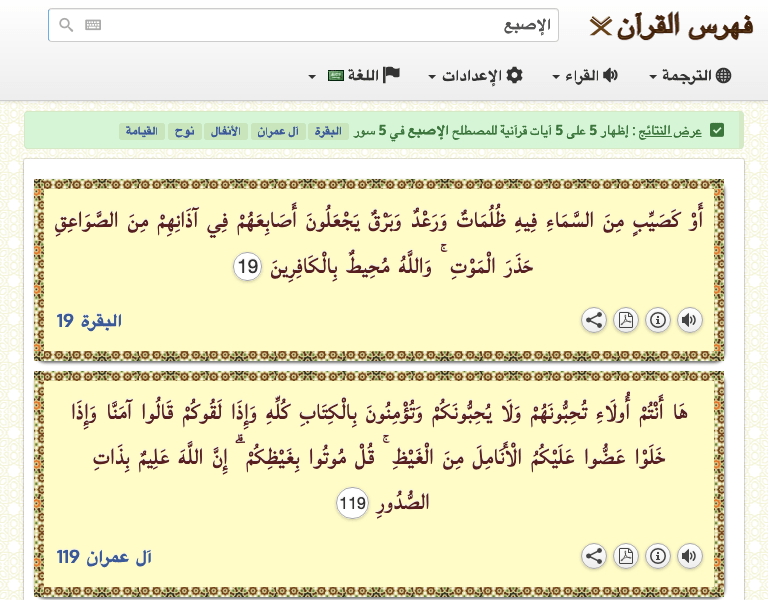Open the فهرس القرآن site logo
This screenshot has width=768, height=600.
[671, 25]
